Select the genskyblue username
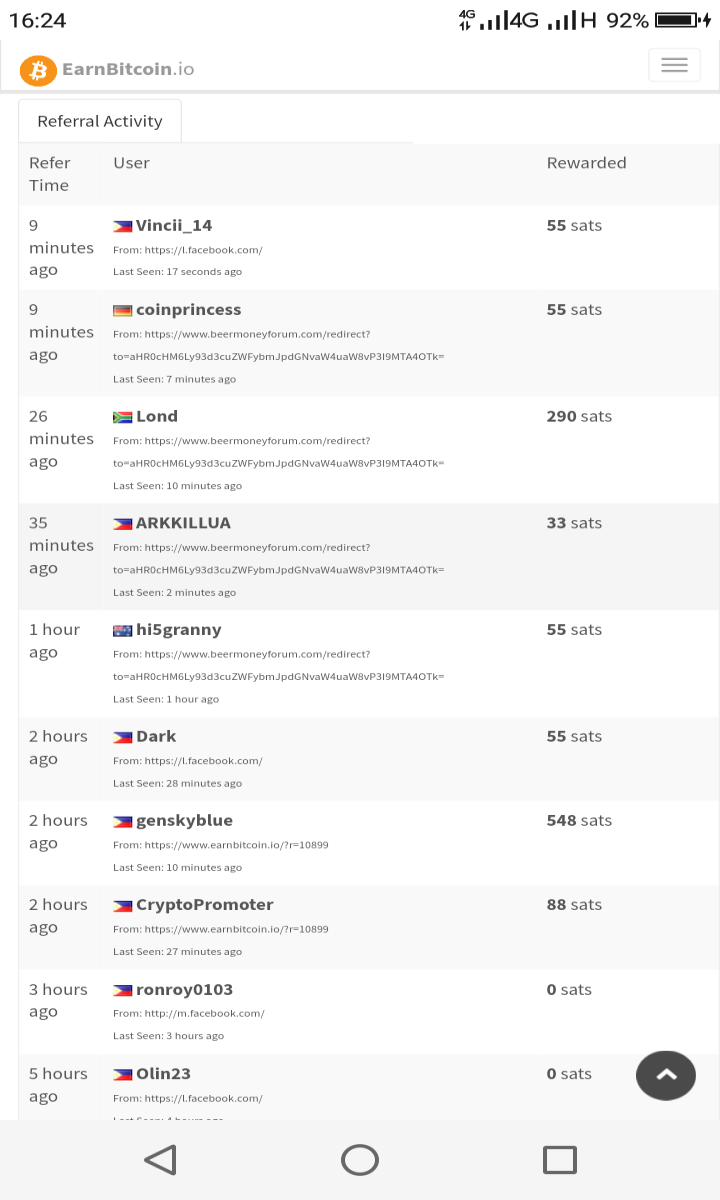 [184, 820]
